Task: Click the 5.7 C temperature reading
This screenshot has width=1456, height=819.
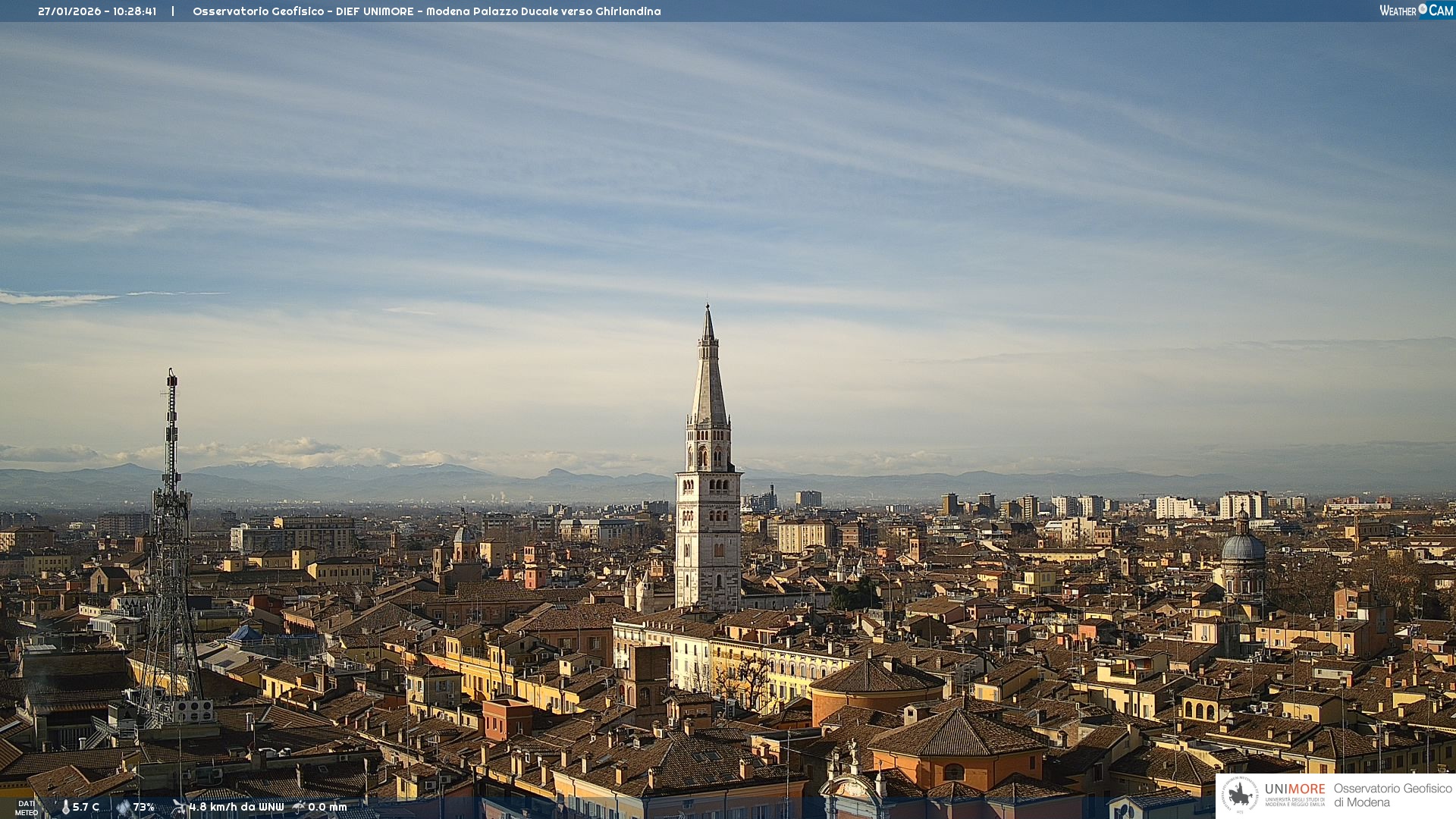Action: click(86, 808)
